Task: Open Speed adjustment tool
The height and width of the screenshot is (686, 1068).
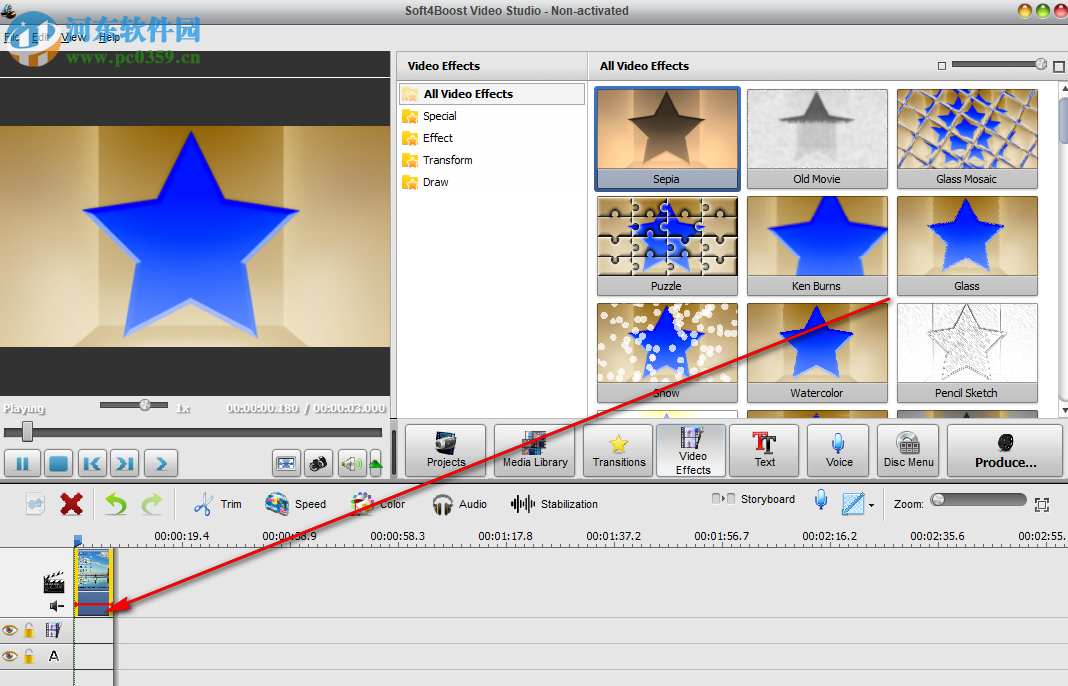Action: pos(295,504)
